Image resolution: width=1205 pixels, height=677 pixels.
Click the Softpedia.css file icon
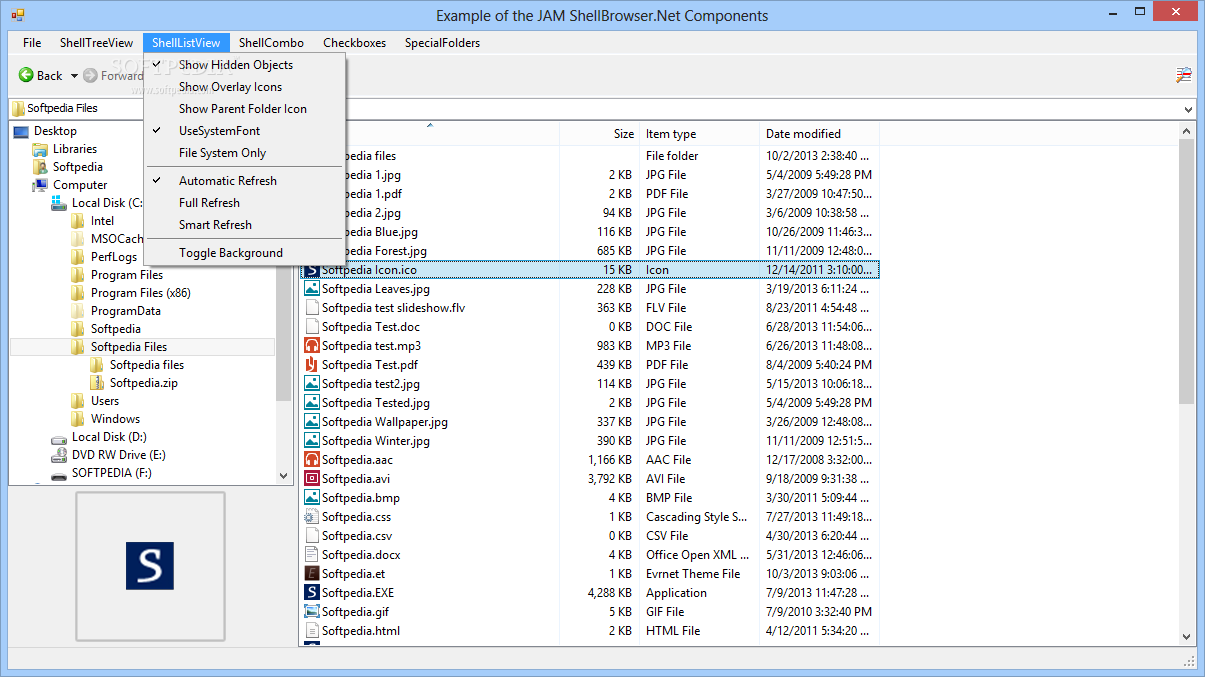click(312, 517)
